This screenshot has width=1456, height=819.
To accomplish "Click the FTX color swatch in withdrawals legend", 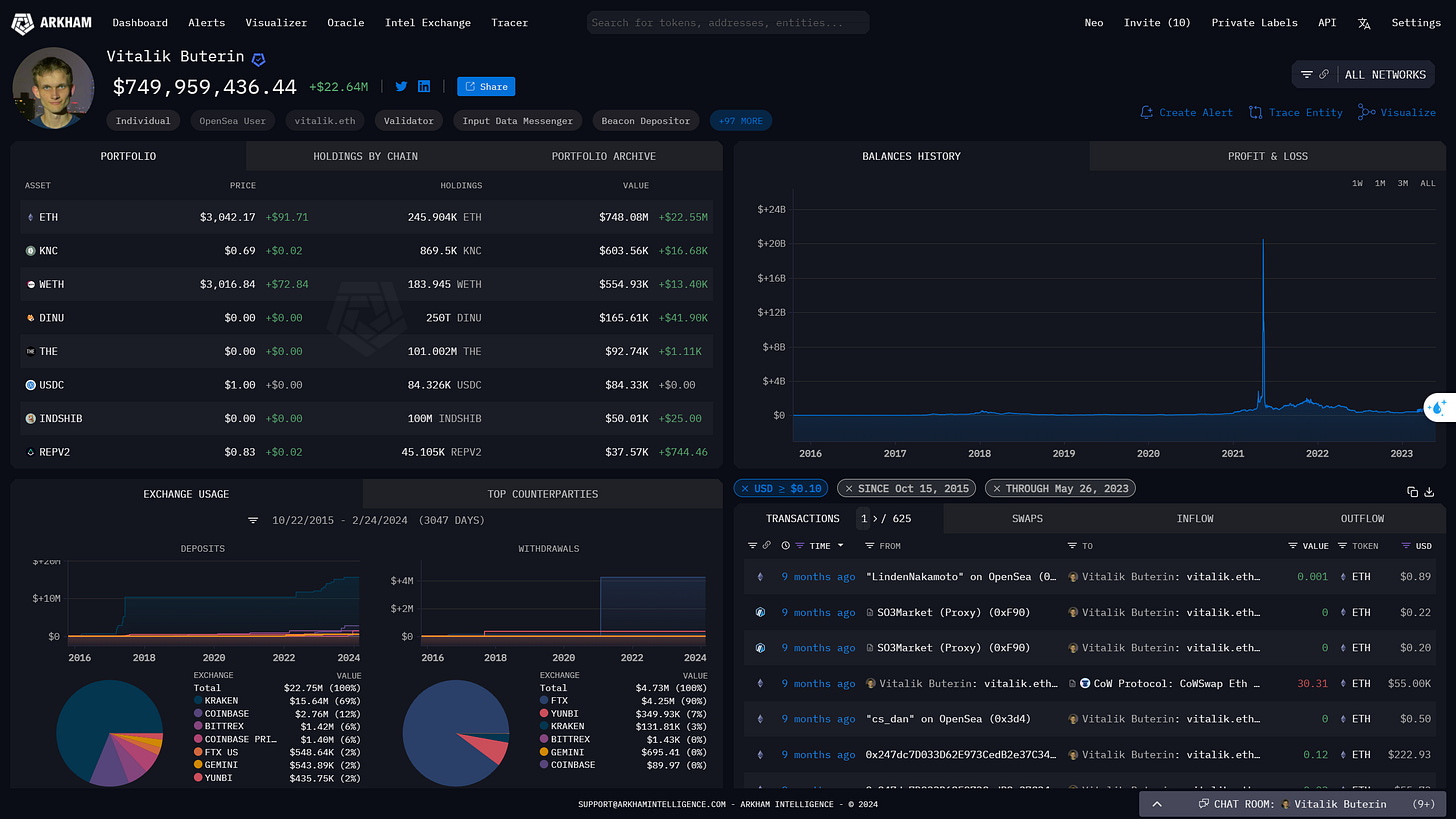I will click(545, 702).
